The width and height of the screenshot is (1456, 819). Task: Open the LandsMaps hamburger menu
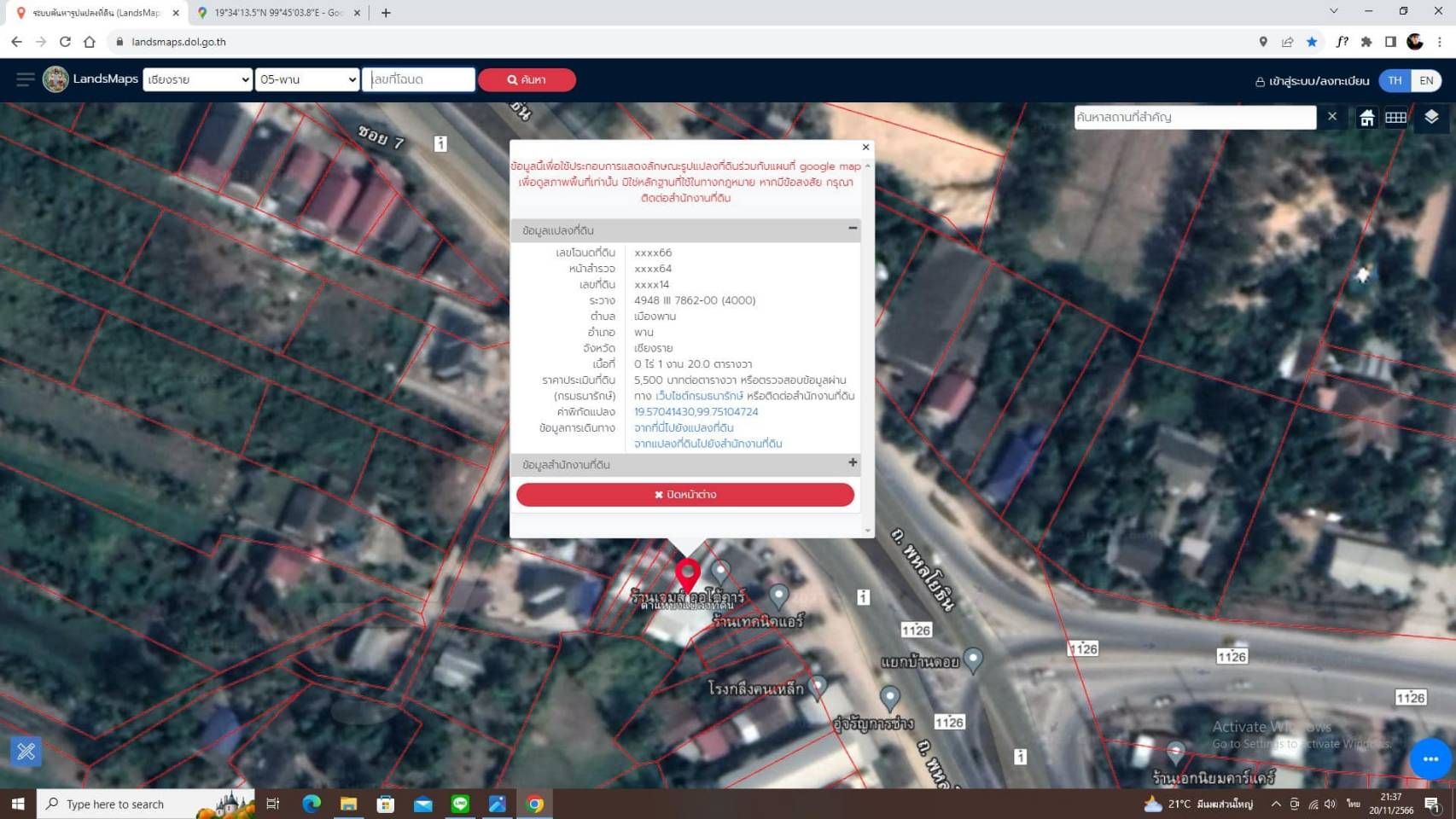[x=25, y=79]
